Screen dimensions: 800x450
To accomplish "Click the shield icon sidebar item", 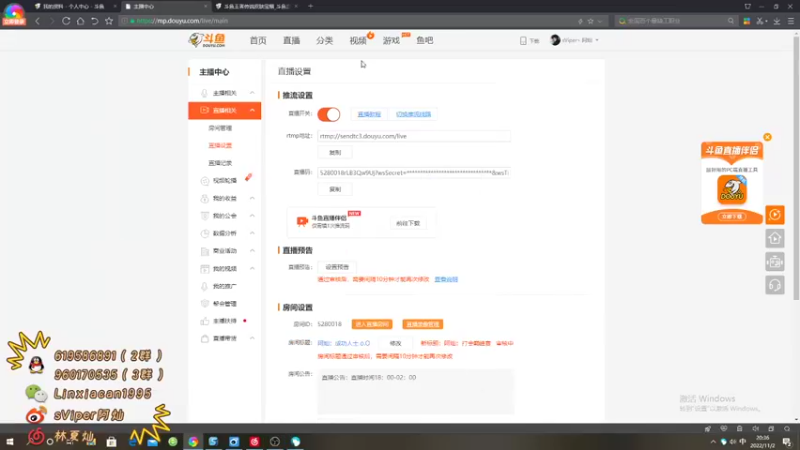I will (205, 304).
